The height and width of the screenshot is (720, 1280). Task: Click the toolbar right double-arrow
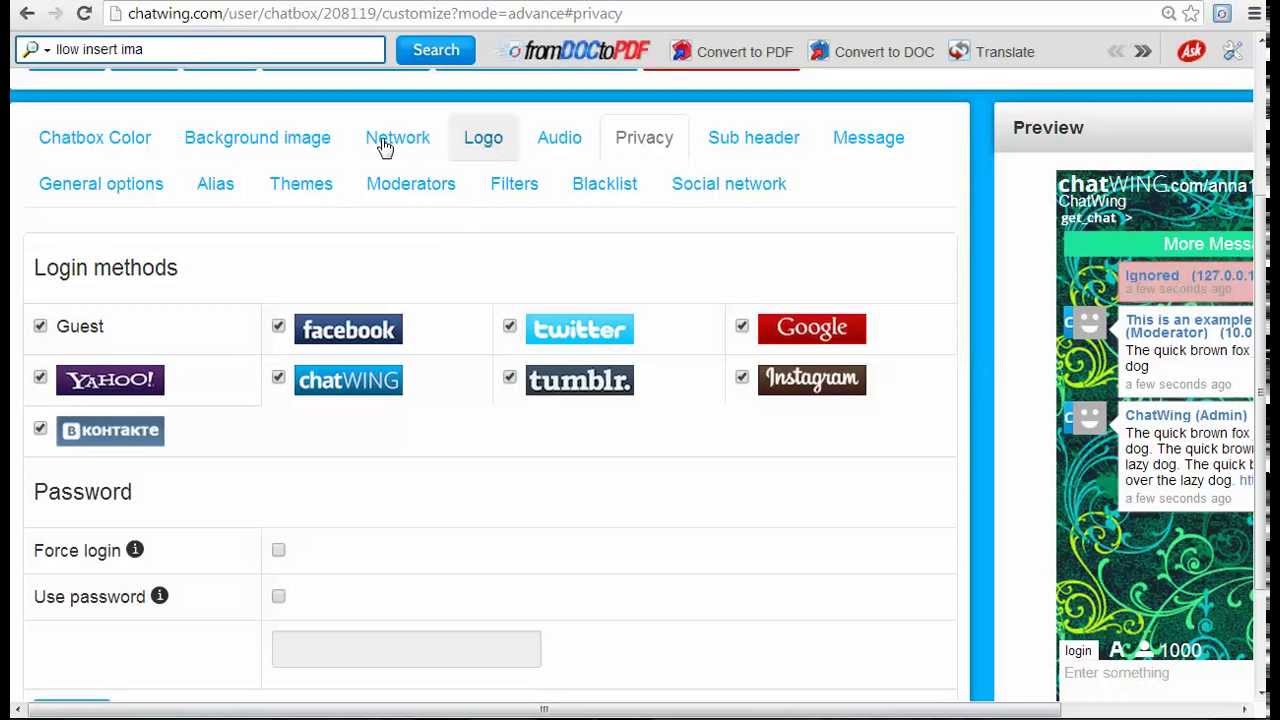coord(1142,51)
